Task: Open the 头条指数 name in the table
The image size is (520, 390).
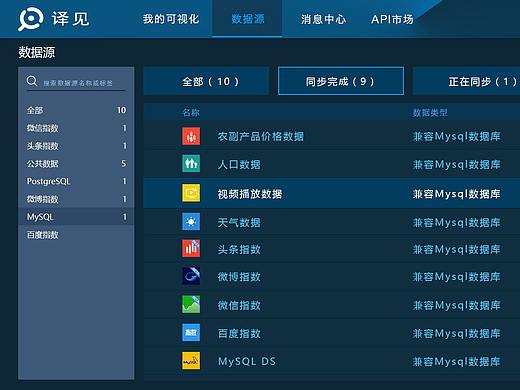Action: click(x=239, y=249)
